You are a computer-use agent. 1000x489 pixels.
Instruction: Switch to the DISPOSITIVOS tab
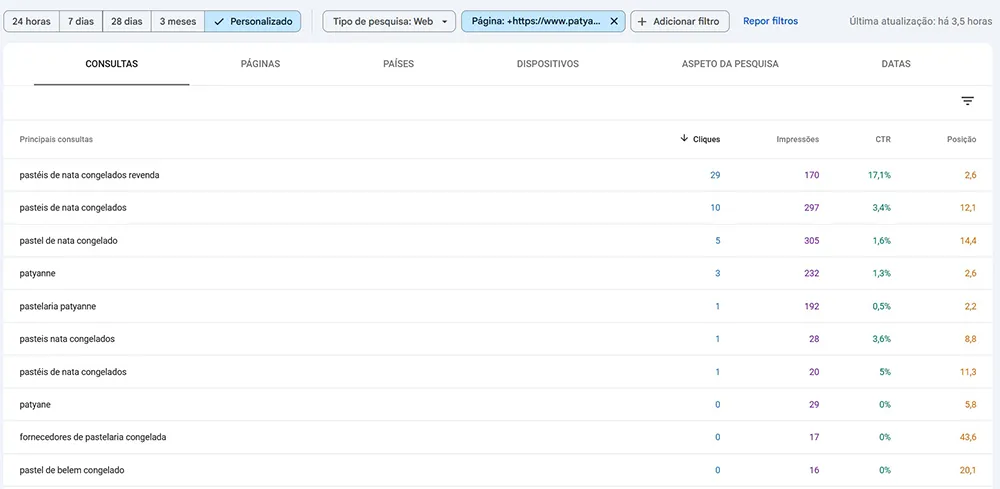(548, 64)
